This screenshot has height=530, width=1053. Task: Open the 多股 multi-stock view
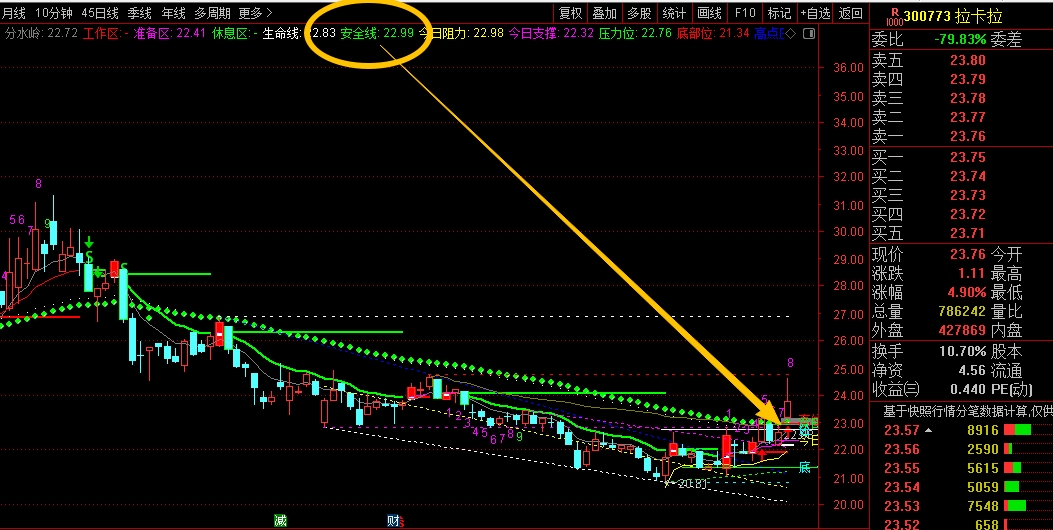639,13
